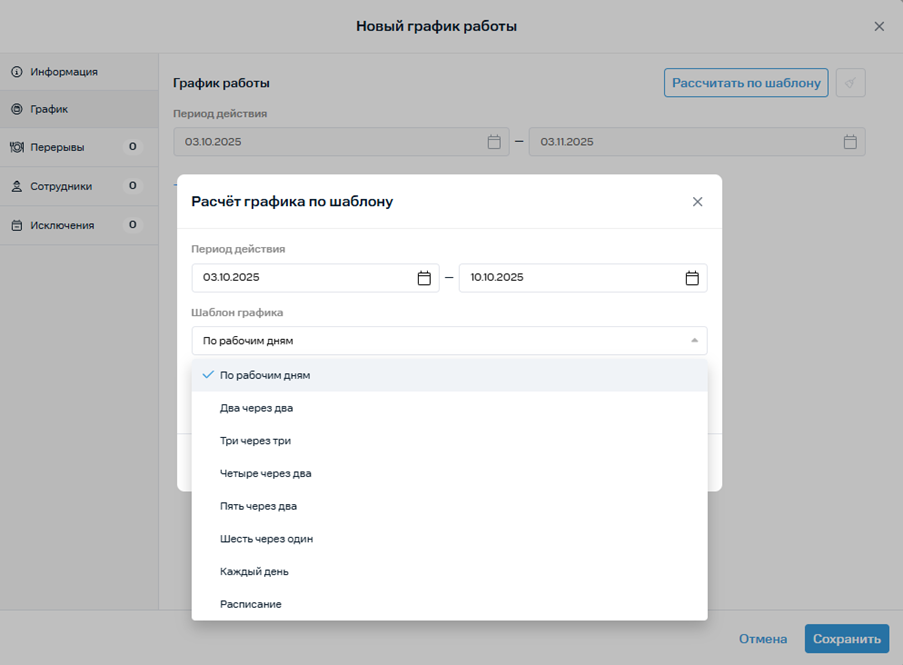Pick Расписание from template list
903x665 pixels.
250,604
